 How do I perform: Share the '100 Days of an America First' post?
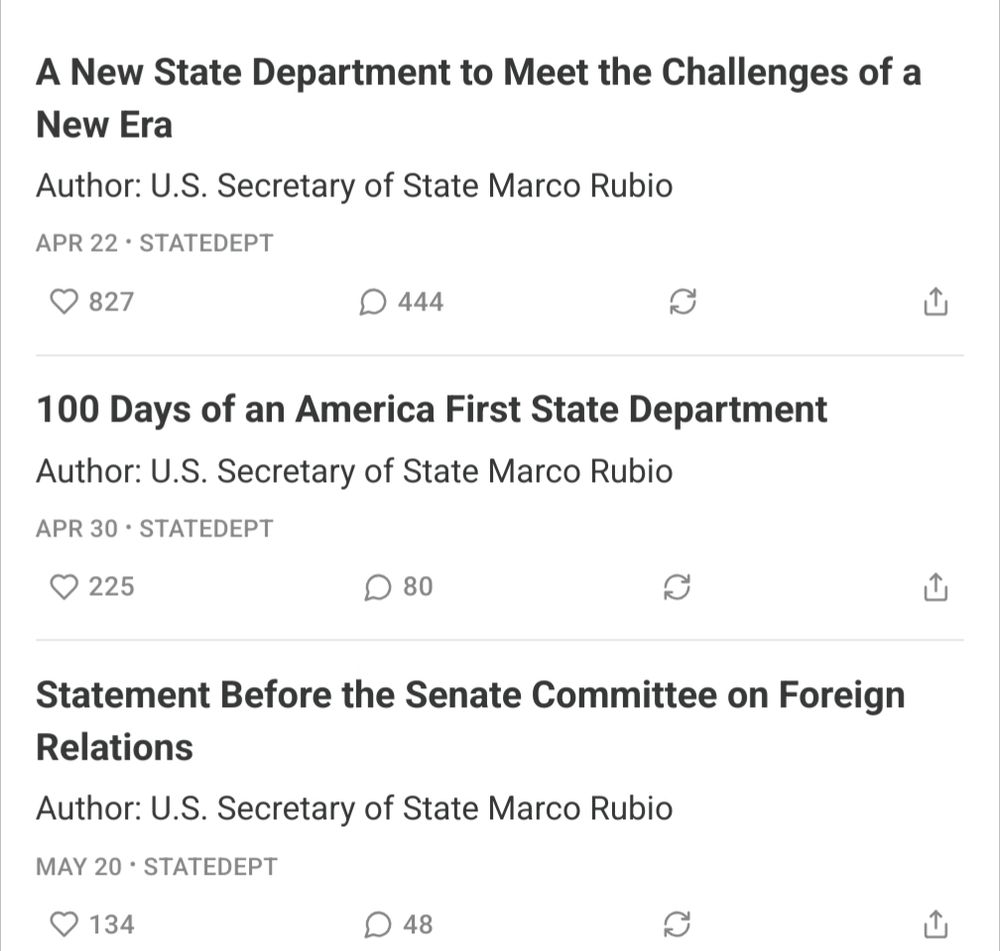(x=936, y=587)
